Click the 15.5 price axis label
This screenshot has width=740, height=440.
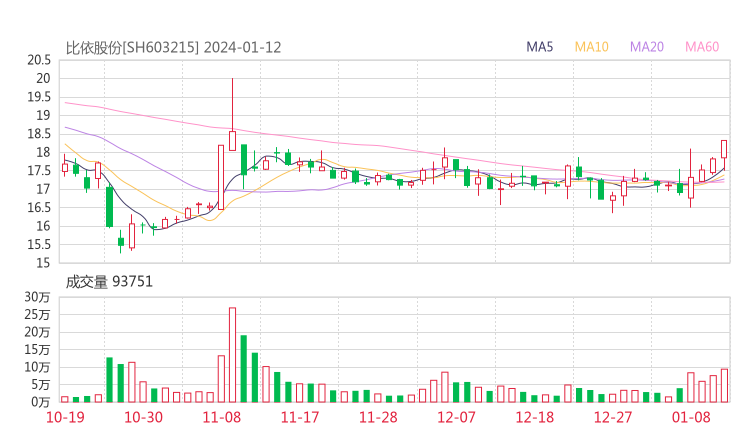pos(39,245)
